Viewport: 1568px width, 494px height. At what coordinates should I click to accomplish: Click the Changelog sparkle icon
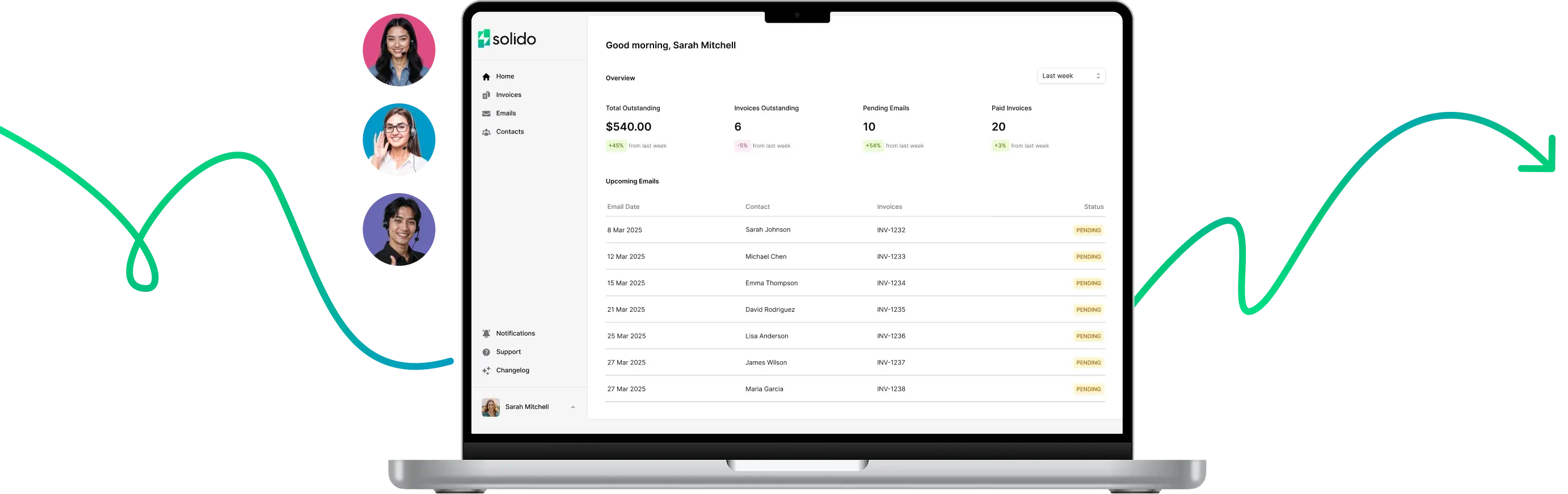[486, 370]
